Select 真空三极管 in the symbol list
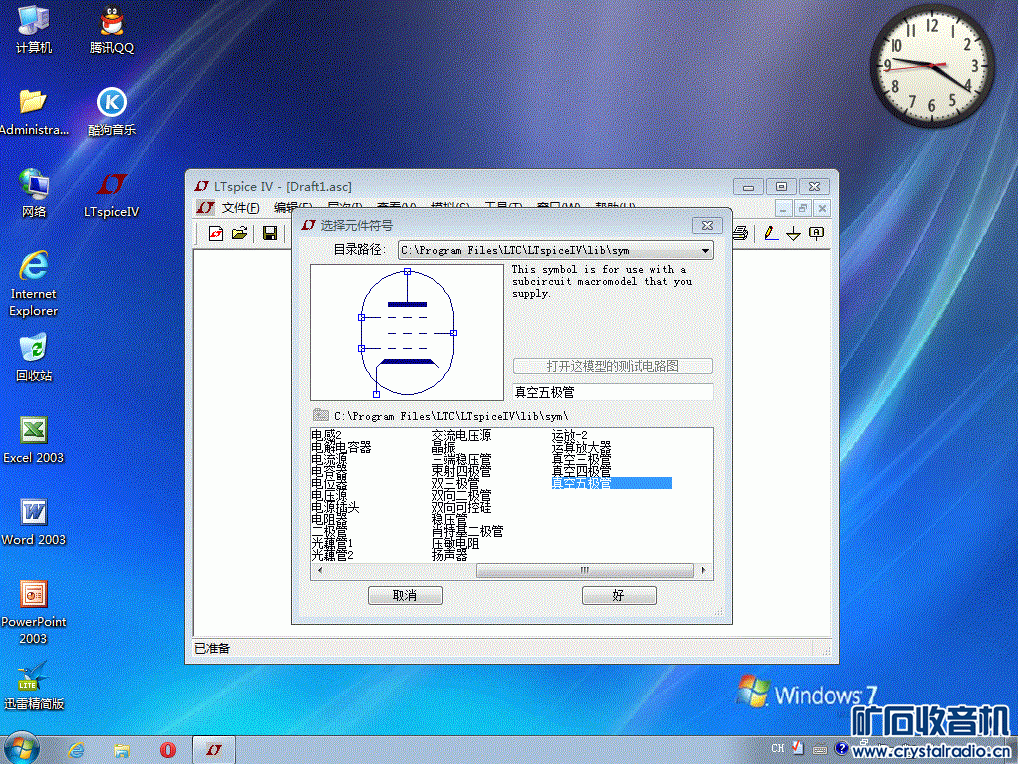The height and width of the screenshot is (764, 1018). coord(582,459)
